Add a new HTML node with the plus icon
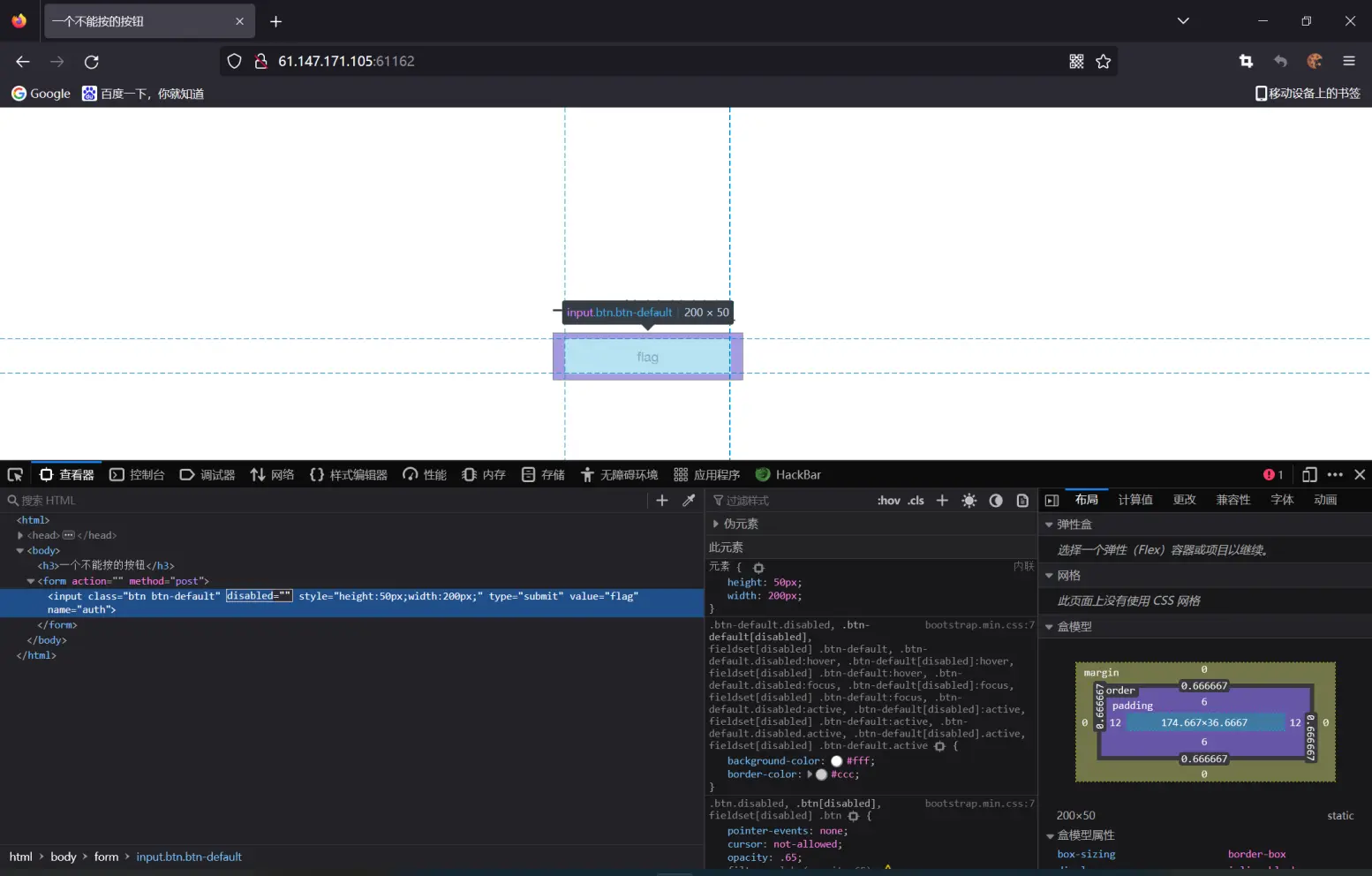Image resolution: width=1372 pixels, height=876 pixels. (x=662, y=501)
